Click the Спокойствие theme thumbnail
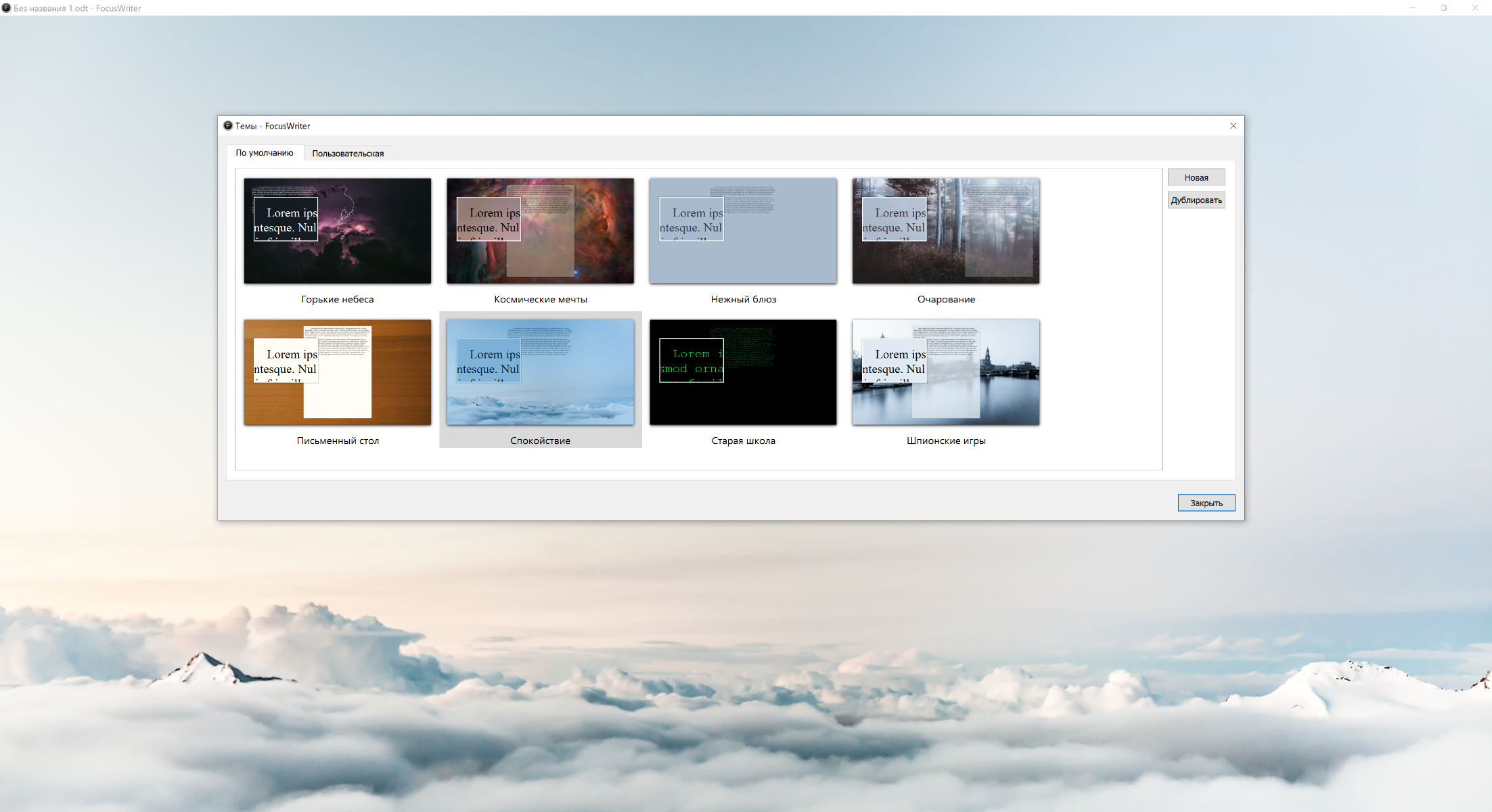This screenshot has height=812, width=1492. coord(540,372)
